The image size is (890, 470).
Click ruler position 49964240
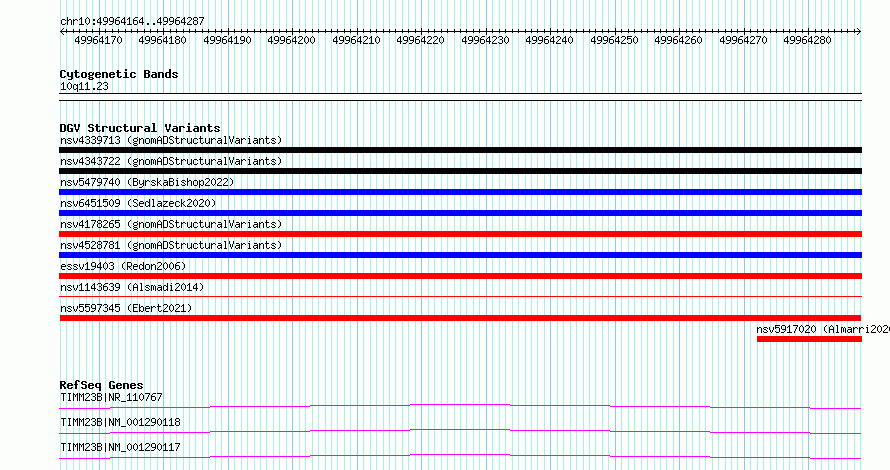[x=549, y=40]
